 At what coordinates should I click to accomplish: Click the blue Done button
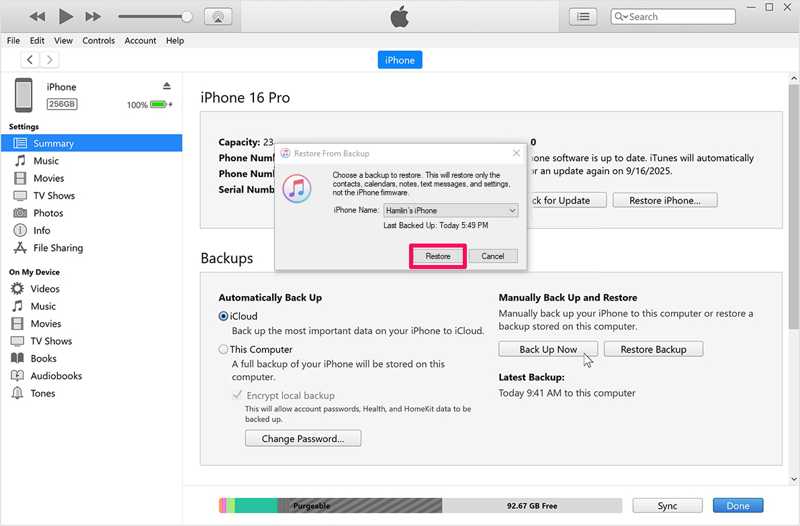click(738, 506)
